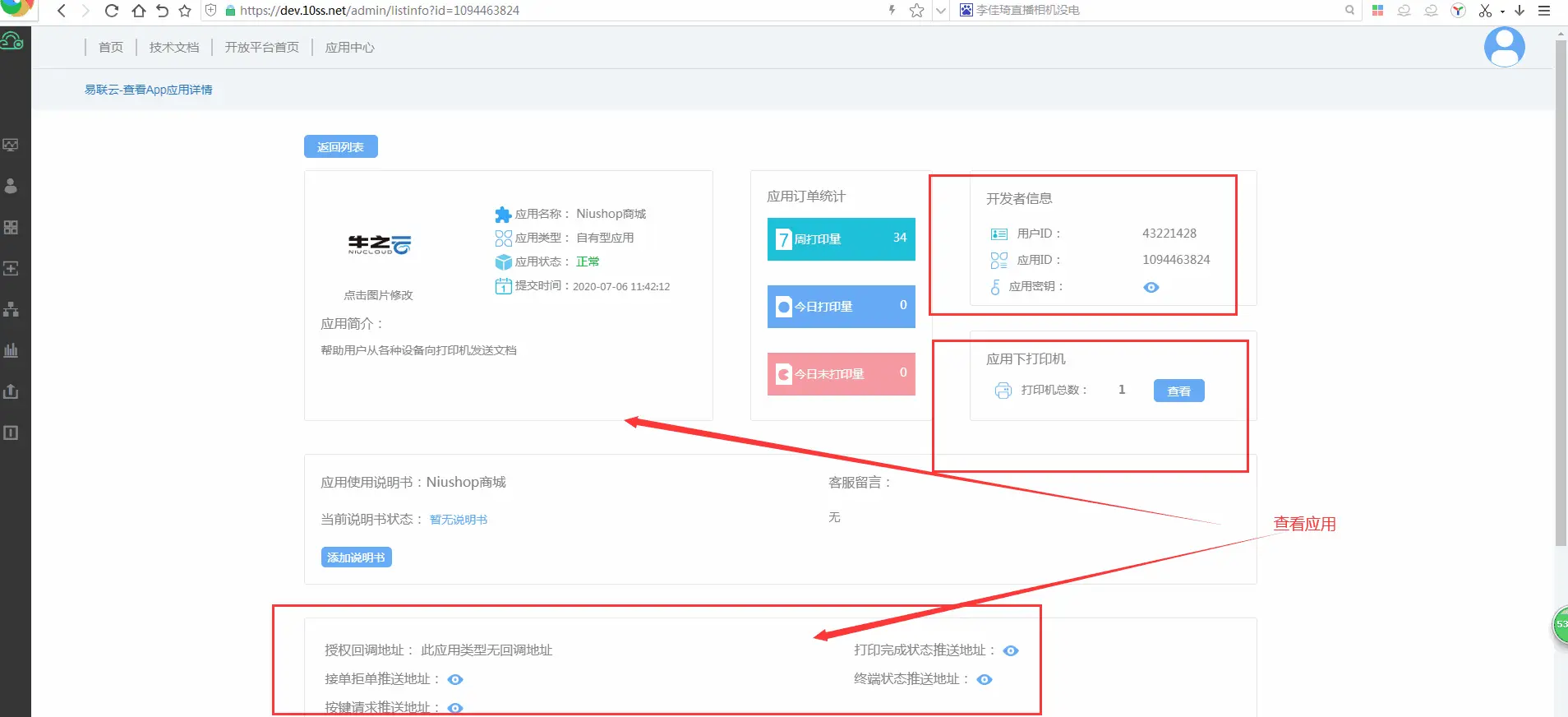Viewport: 1568px width, 717px height.
Task: Click the 返回列表 button
Action: (340, 146)
